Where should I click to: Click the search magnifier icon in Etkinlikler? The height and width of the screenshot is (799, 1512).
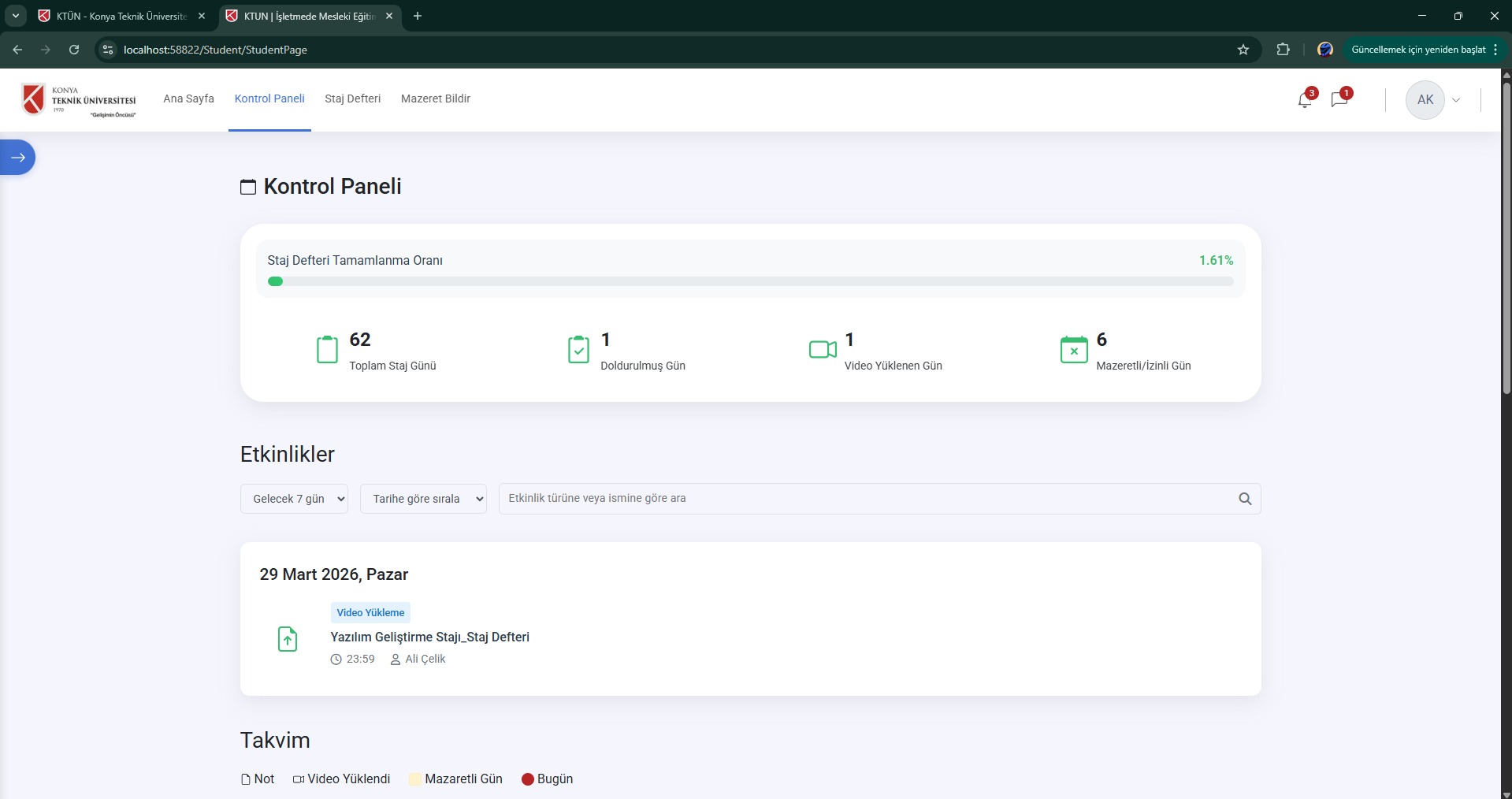[x=1245, y=499]
